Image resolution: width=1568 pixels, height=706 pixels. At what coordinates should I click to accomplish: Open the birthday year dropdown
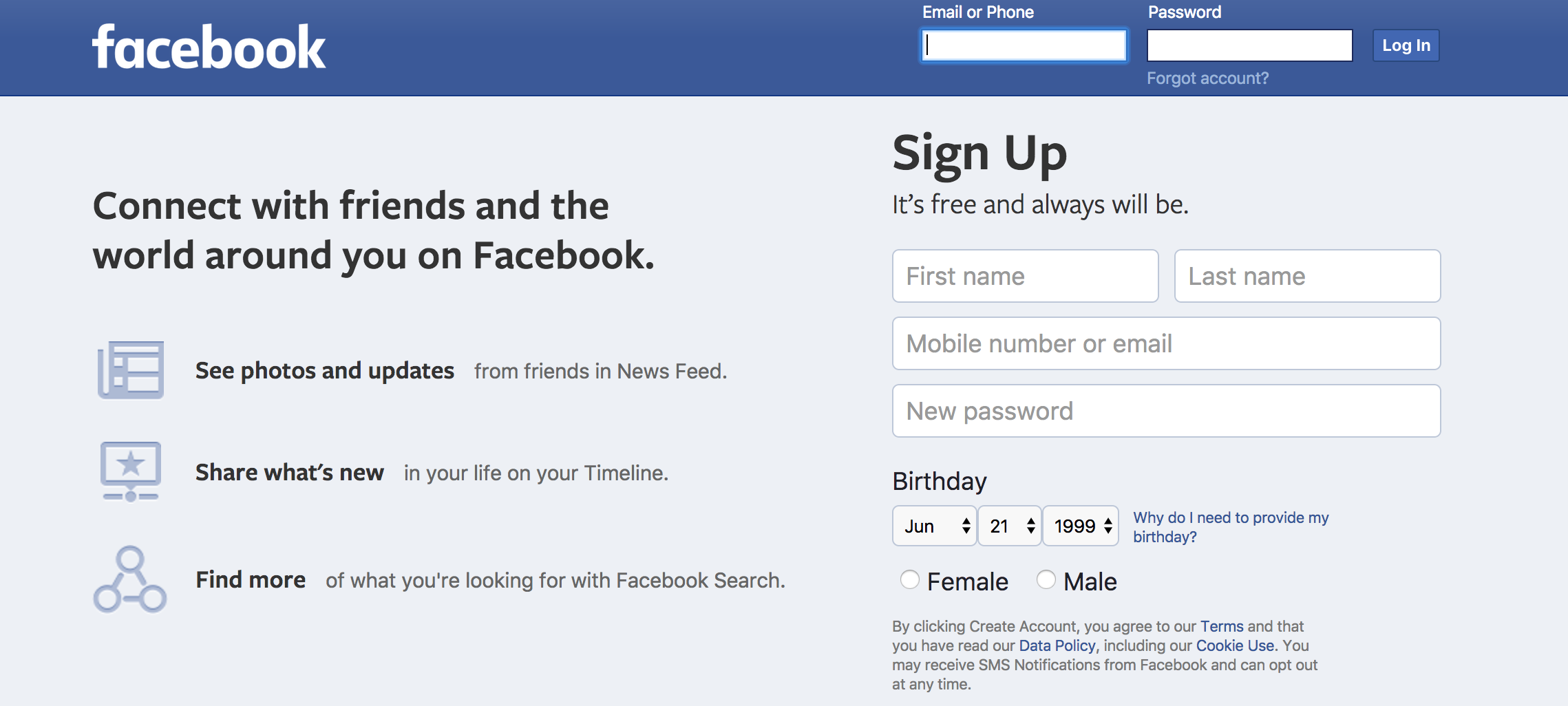pyautogui.click(x=1081, y=526)
